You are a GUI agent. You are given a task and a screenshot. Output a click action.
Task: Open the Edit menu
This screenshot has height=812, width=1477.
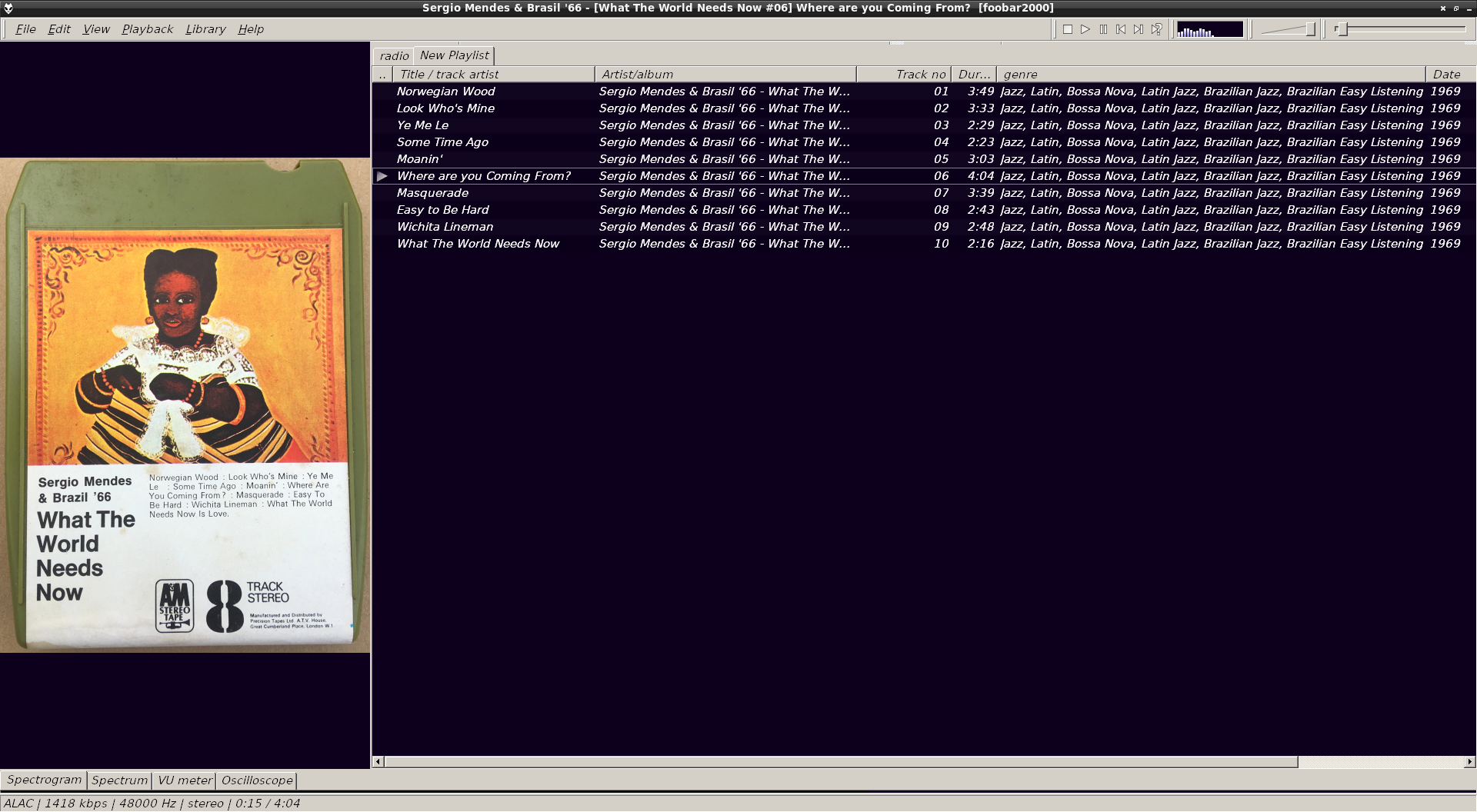pos(59,29)
